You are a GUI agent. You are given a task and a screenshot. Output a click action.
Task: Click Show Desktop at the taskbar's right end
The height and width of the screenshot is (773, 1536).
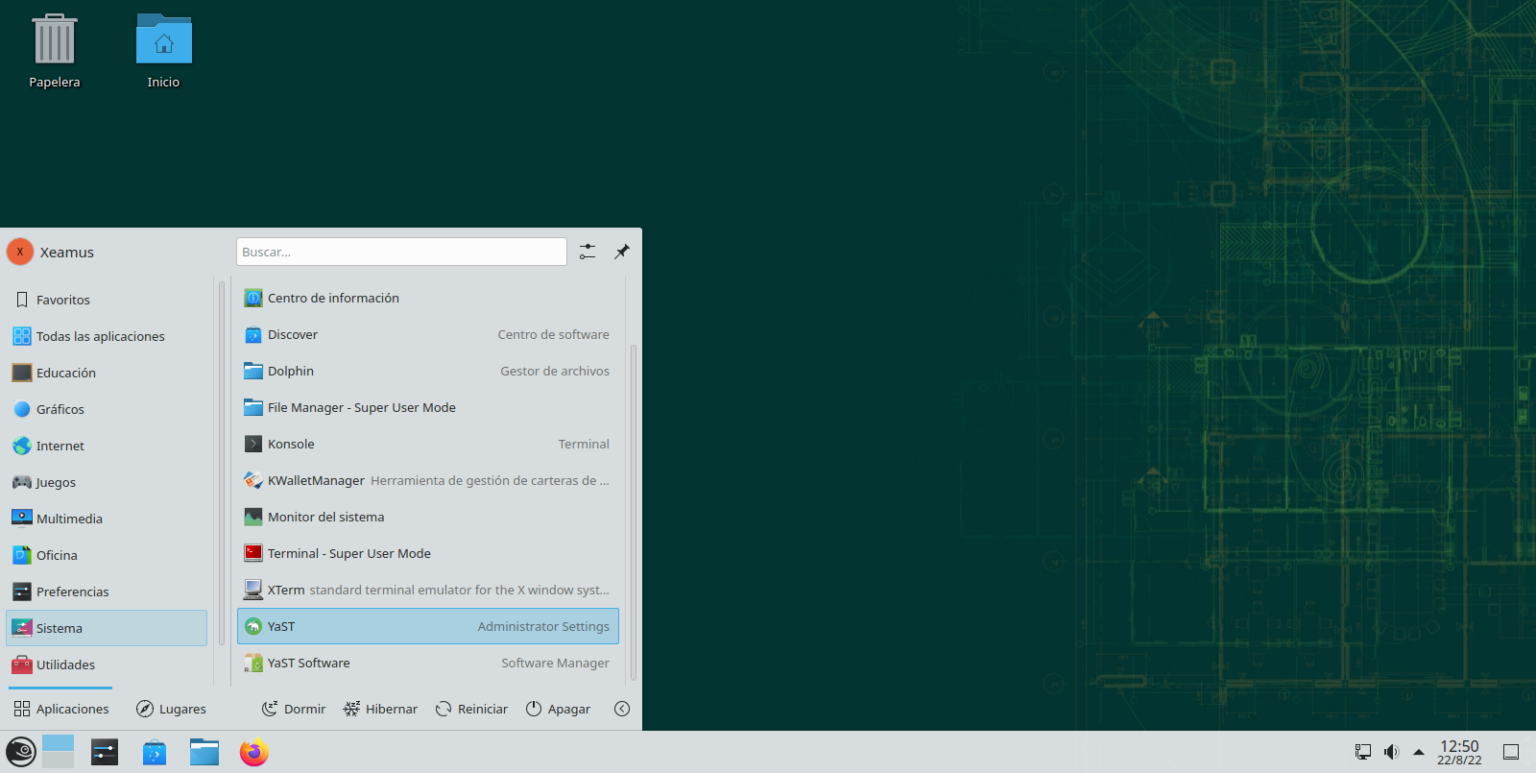(x=1510, y=751)
